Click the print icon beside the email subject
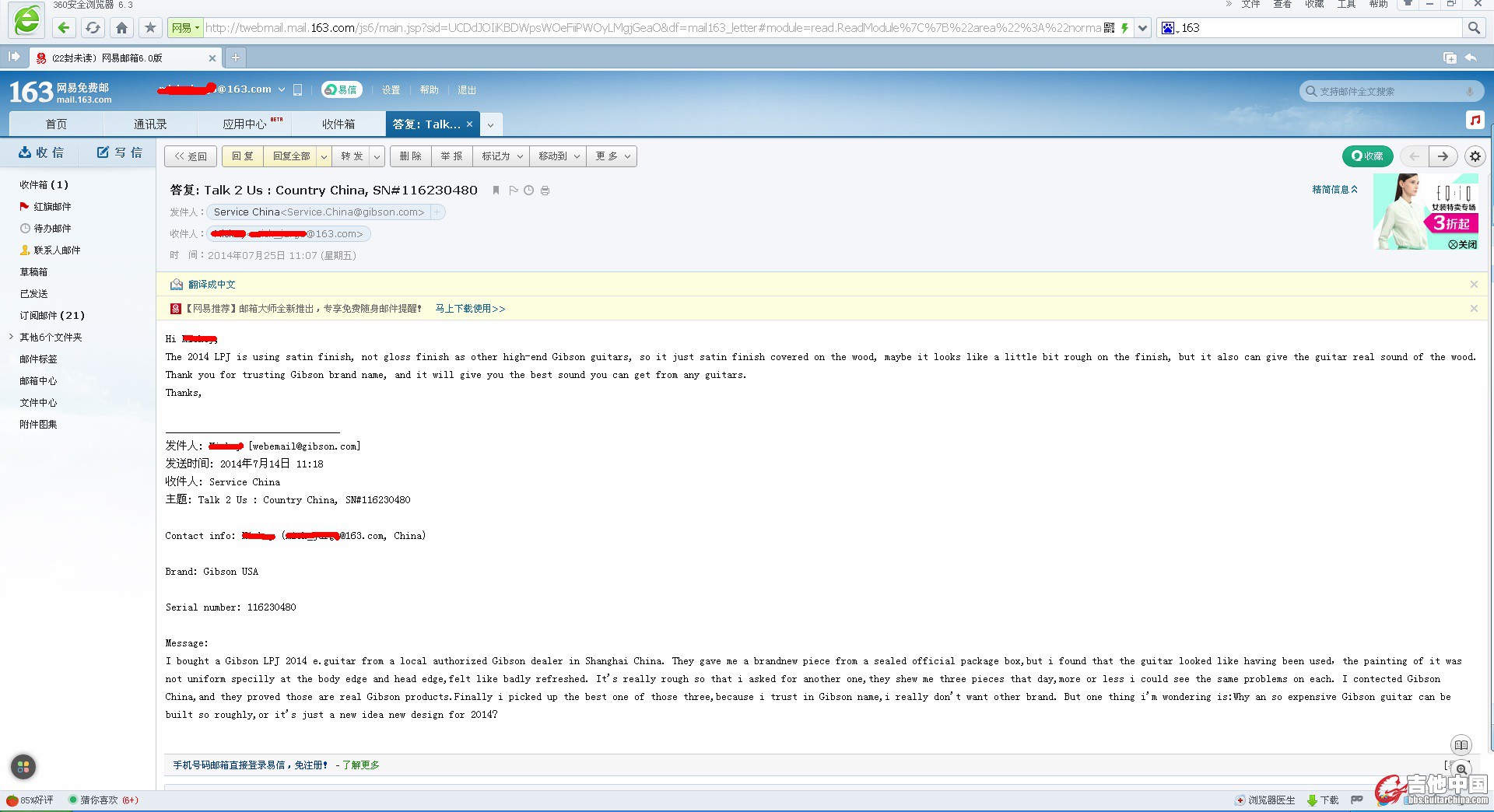 (x=545, y=191)
